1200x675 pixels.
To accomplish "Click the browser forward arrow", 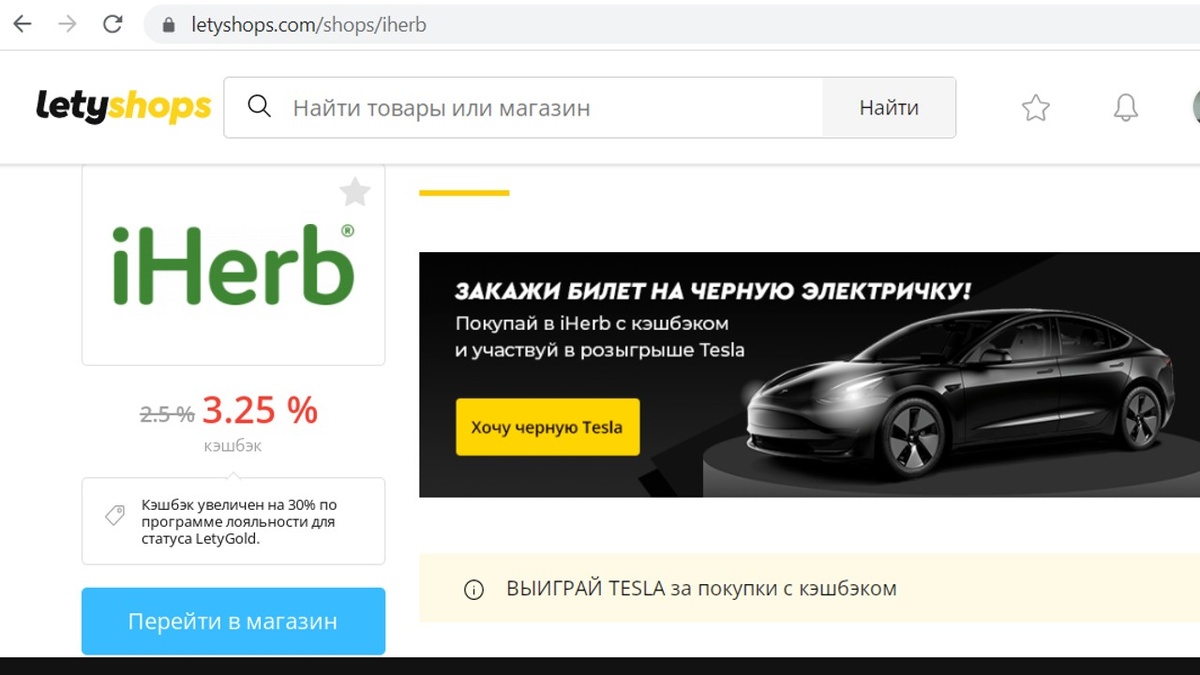I will pyautogui.click(x=67, y=24).
